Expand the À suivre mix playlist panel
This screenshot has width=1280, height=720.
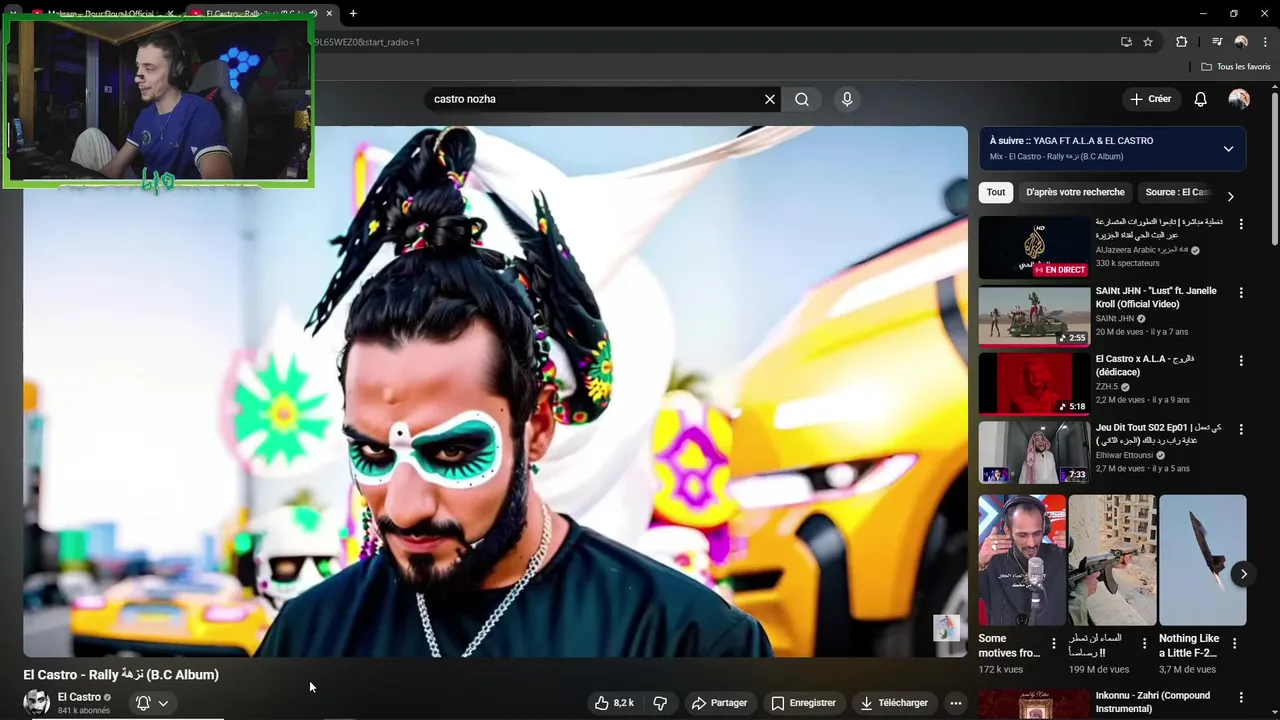[x=1228, y=149]
